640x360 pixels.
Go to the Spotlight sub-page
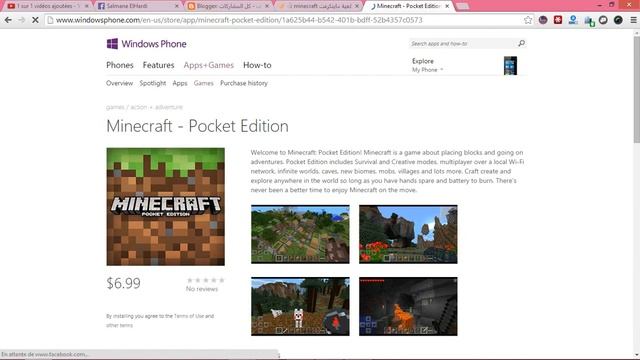point(153,83)
